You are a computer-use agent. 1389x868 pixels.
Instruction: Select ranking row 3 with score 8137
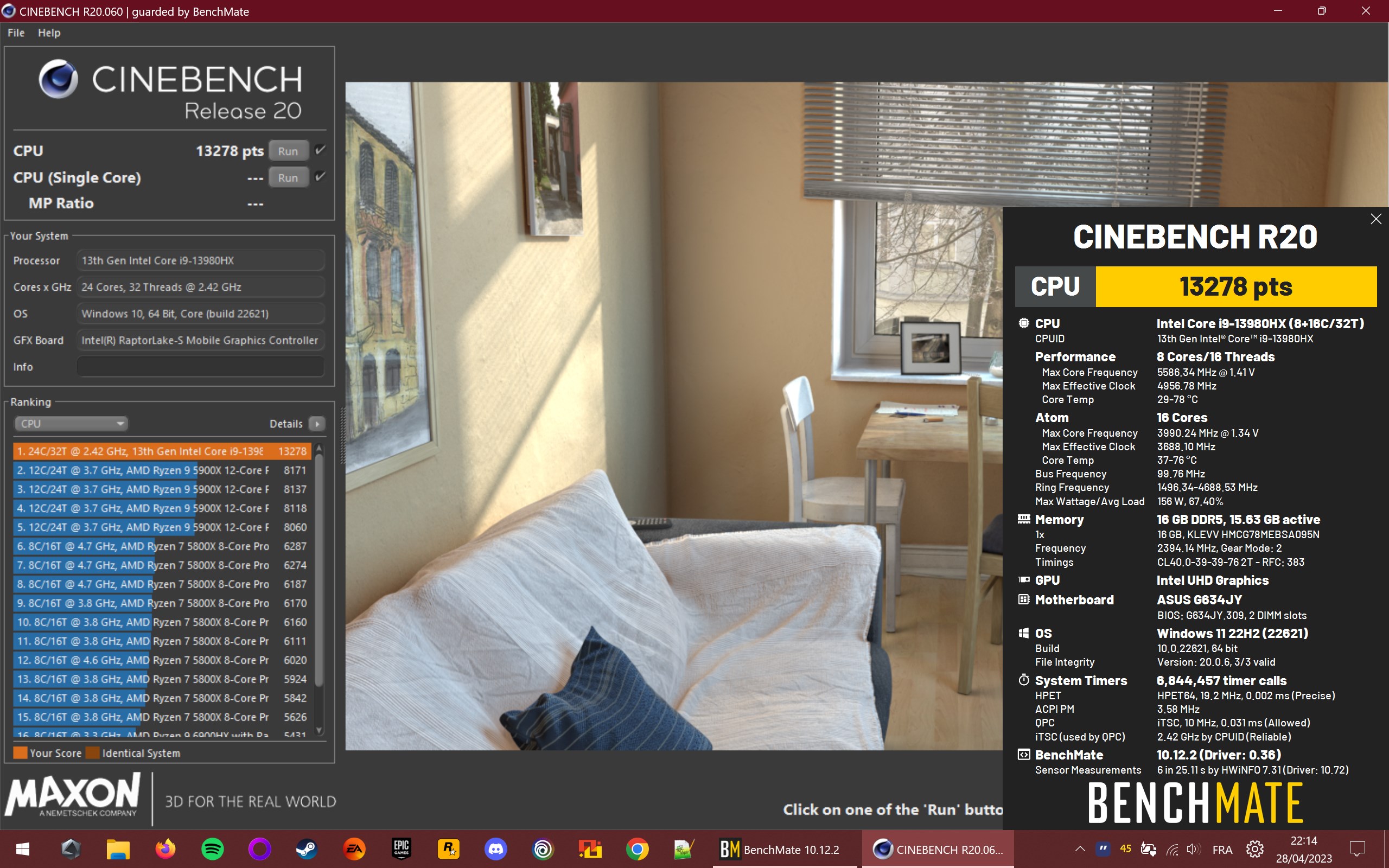(x=162, y=489)
